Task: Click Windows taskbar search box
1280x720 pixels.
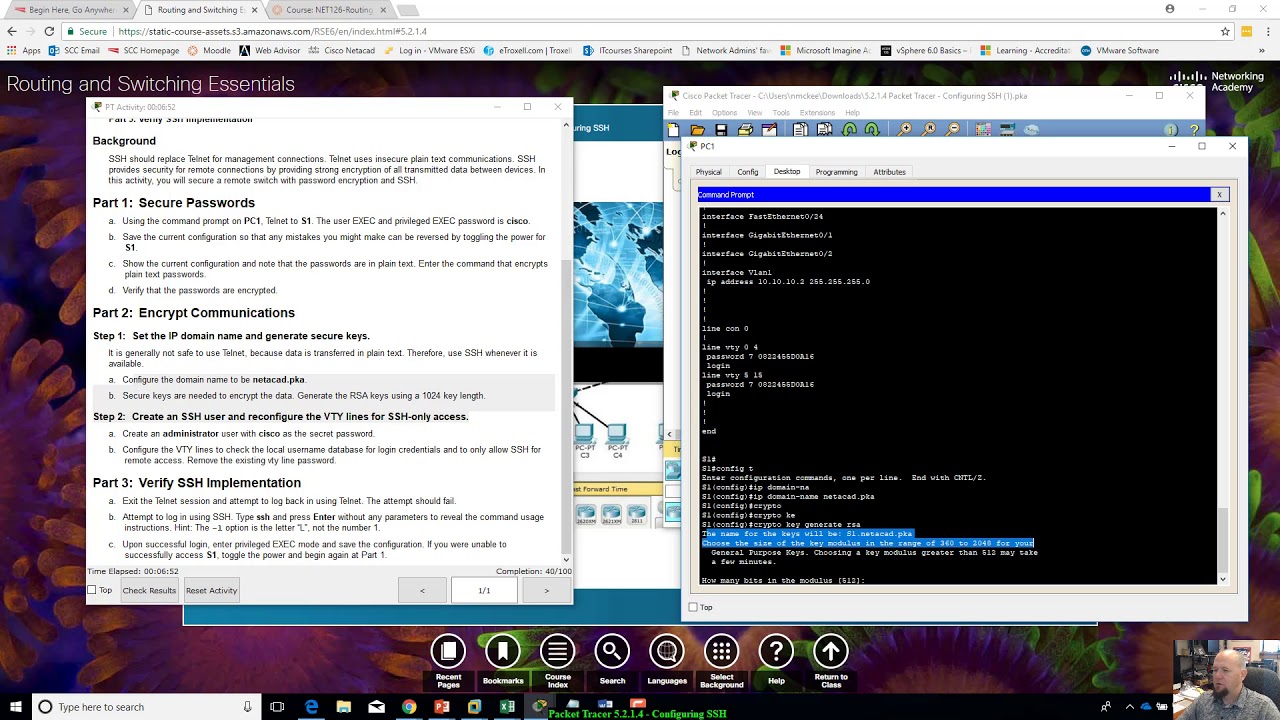Action: click(x=145, y=707)
